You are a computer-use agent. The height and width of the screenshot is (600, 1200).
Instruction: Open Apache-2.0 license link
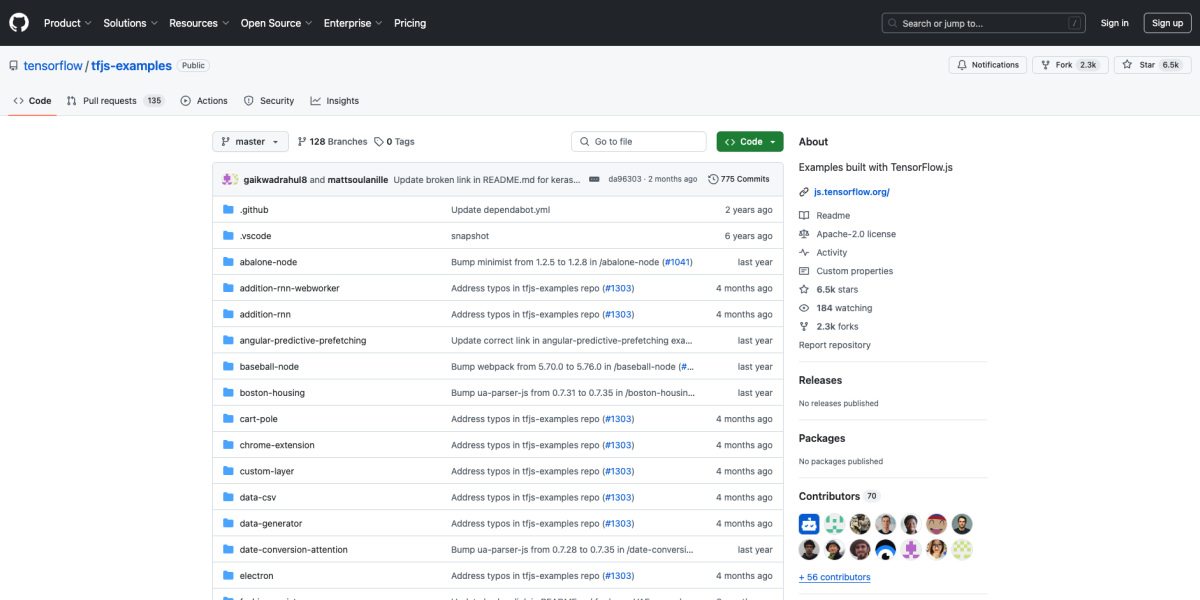855,234
